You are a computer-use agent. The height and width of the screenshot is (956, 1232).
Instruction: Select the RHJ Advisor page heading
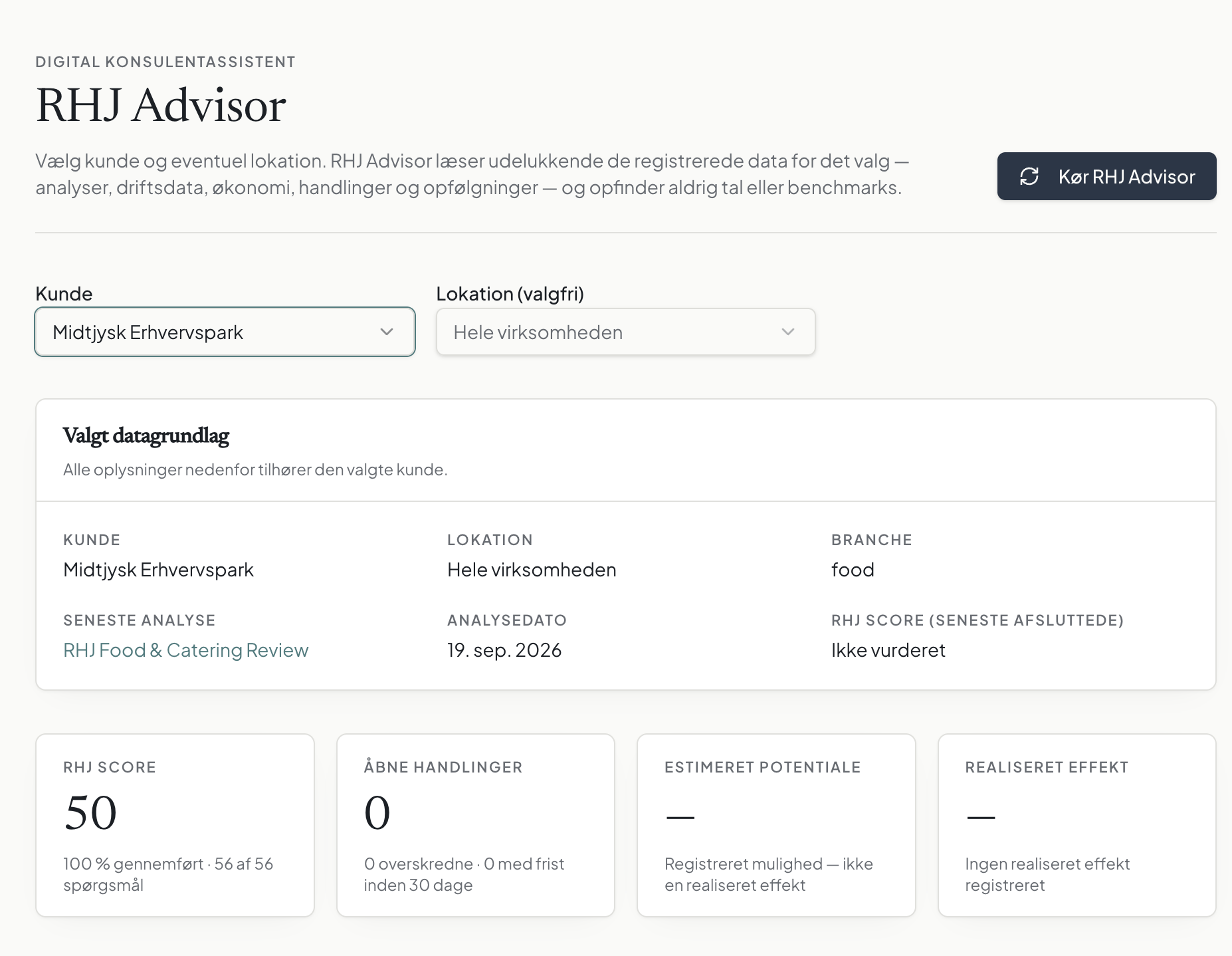pyautogui.click(x=161, y=105)
